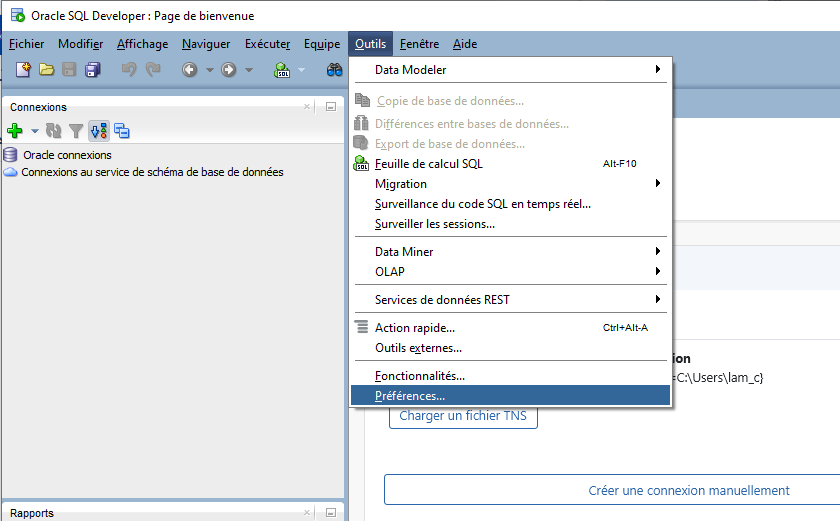Select Préférences... in Outils menu
The image size is (840, 521).
[511, 396]
